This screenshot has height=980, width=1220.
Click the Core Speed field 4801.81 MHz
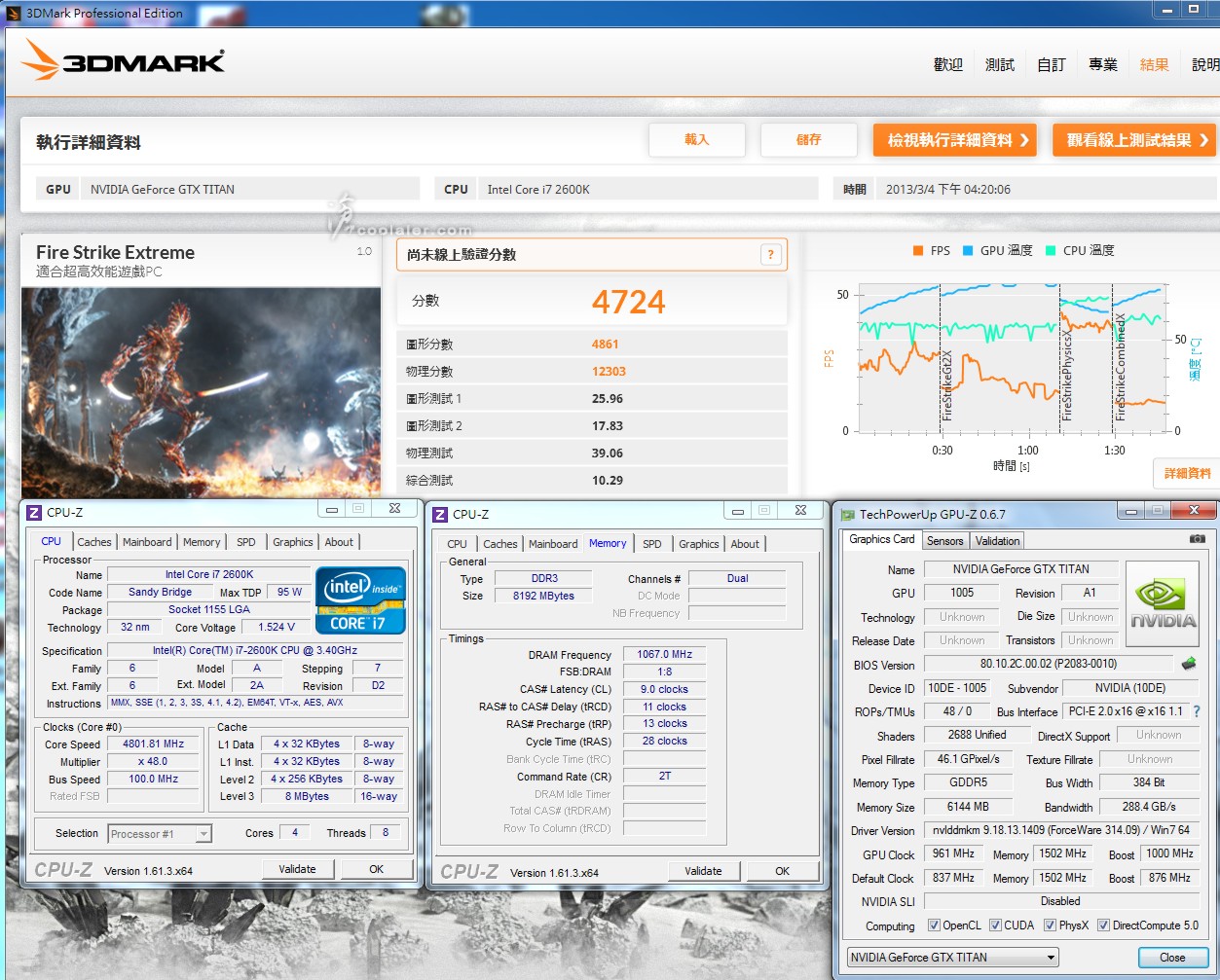point(153,744)
